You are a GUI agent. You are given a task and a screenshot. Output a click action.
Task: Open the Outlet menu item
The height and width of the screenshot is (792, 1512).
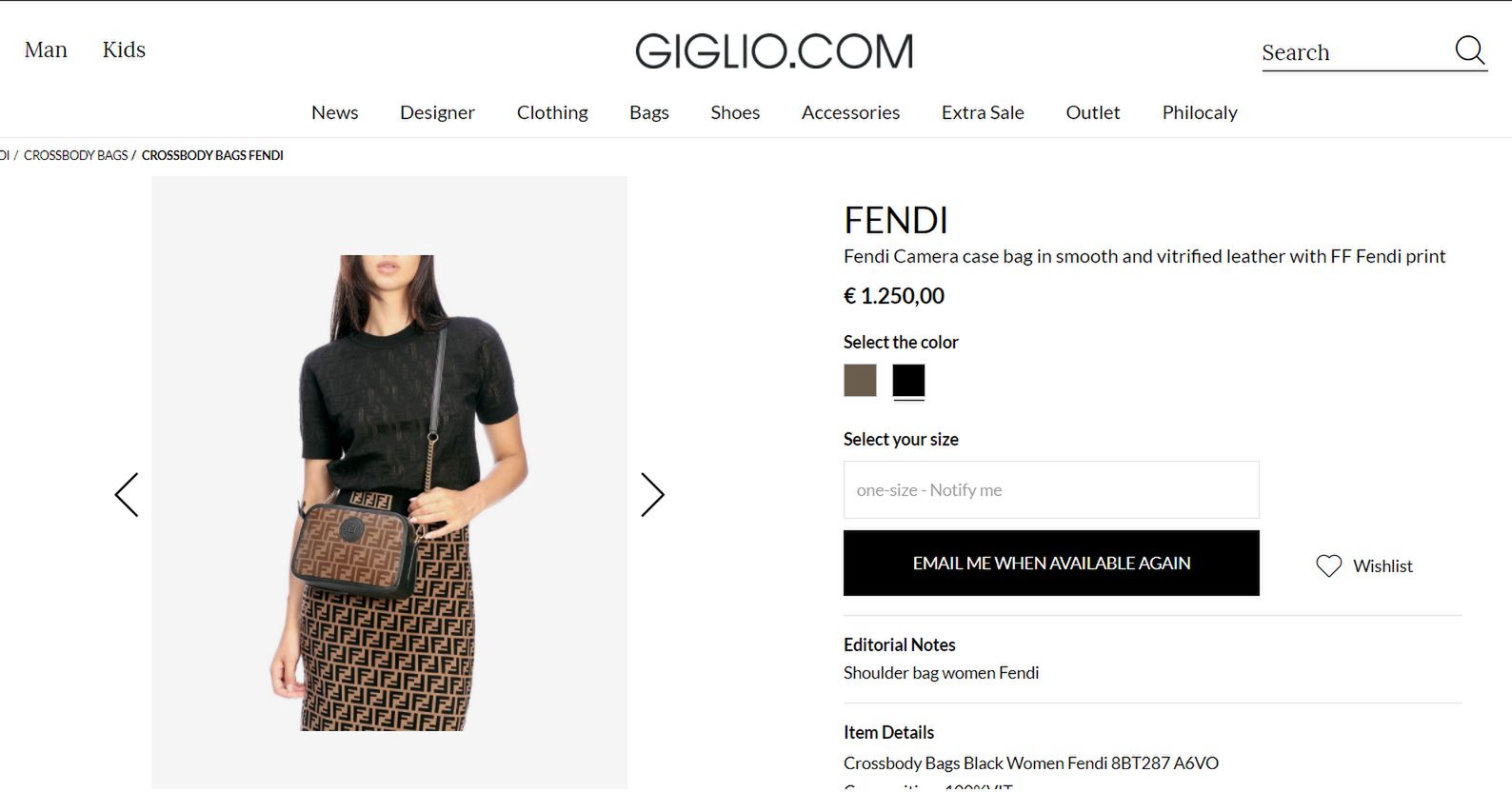(x=1093, y=112)
